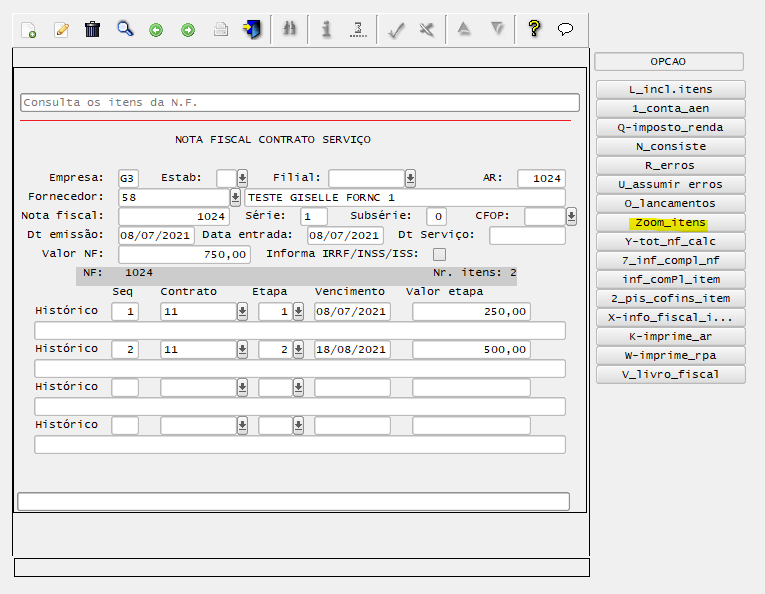765x594 pixels.
Task: Select the Zoom_itens option
Action: [x=670, y=223]
